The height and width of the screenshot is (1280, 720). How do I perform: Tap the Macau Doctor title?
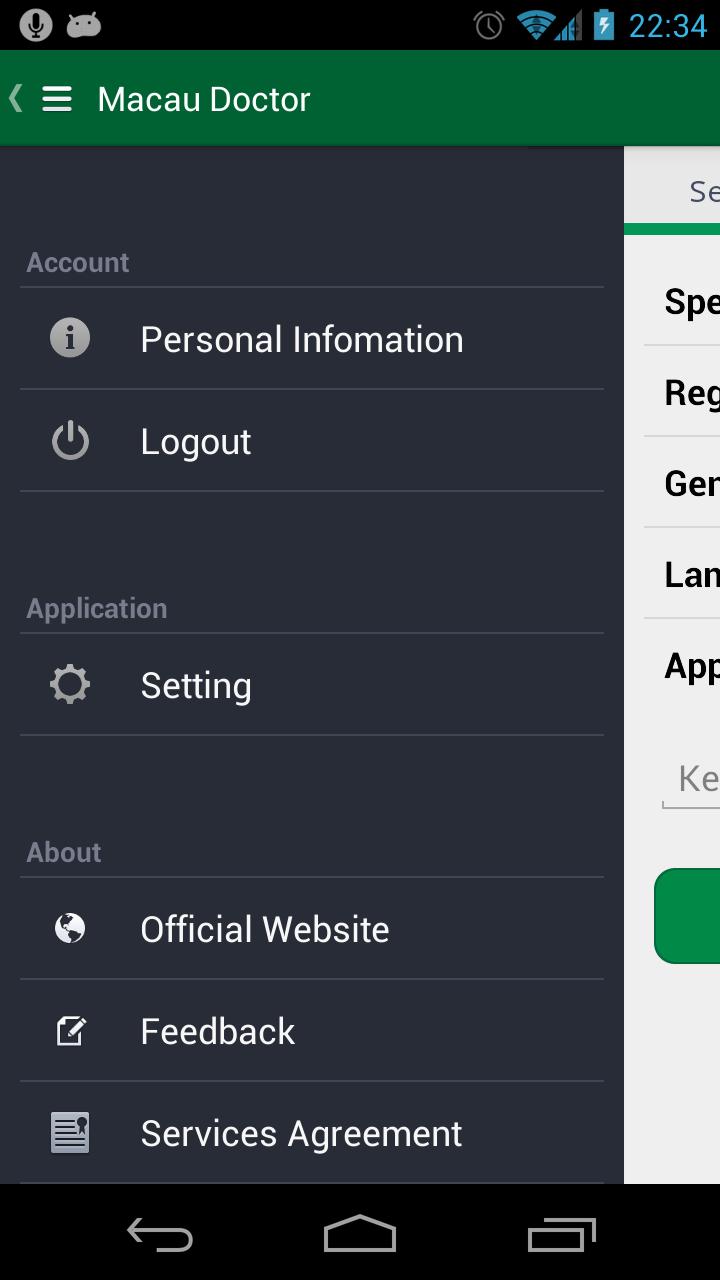pyautogui.click(x=204, y=99)
